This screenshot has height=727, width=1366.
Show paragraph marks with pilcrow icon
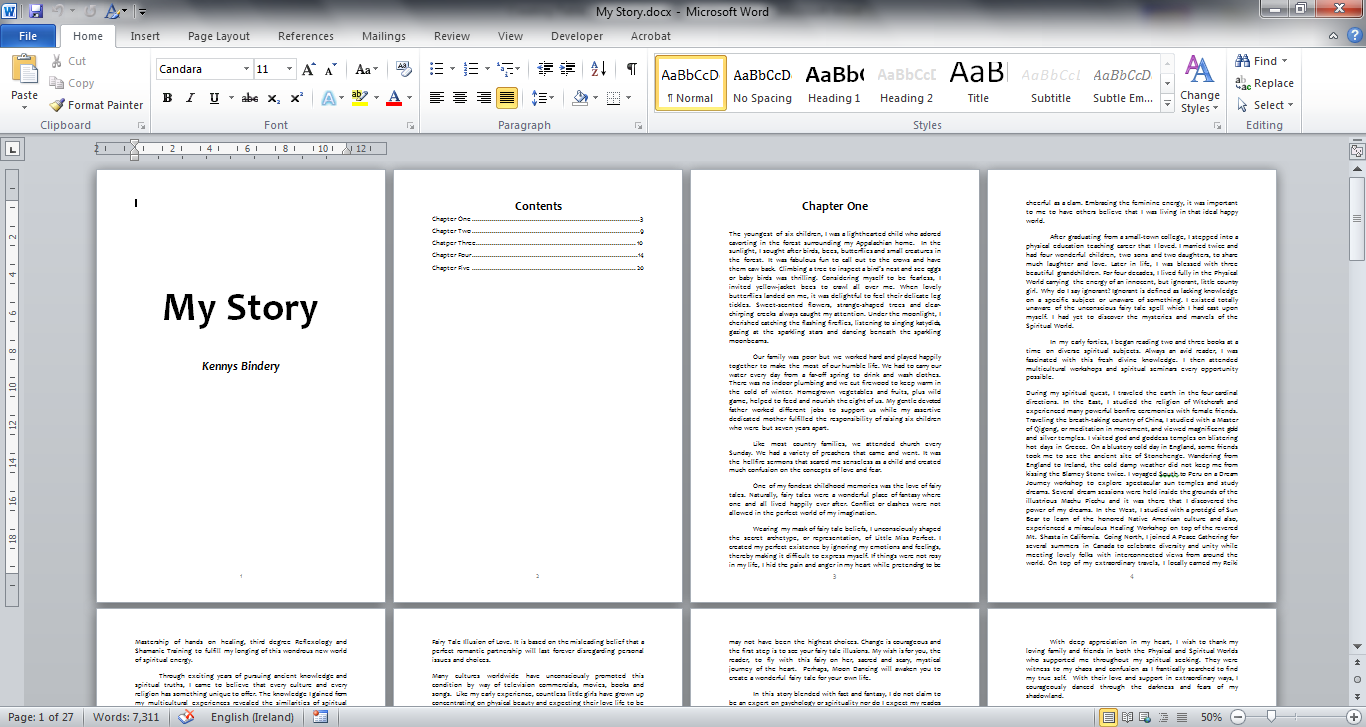631,69
